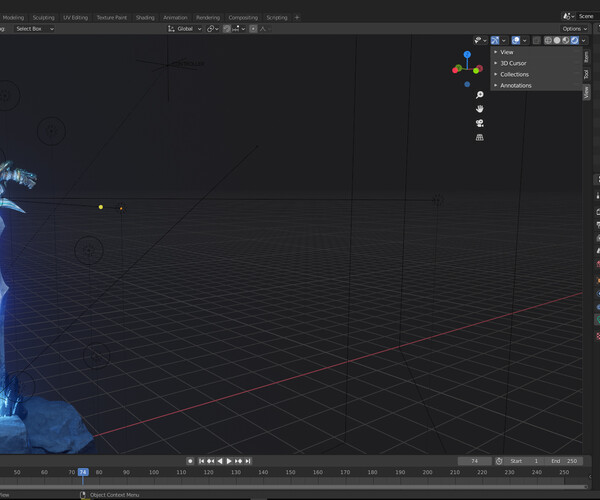Switch to the Tool sidebar tab
Viewport: 600px width, 500px height.
point(586,74)
